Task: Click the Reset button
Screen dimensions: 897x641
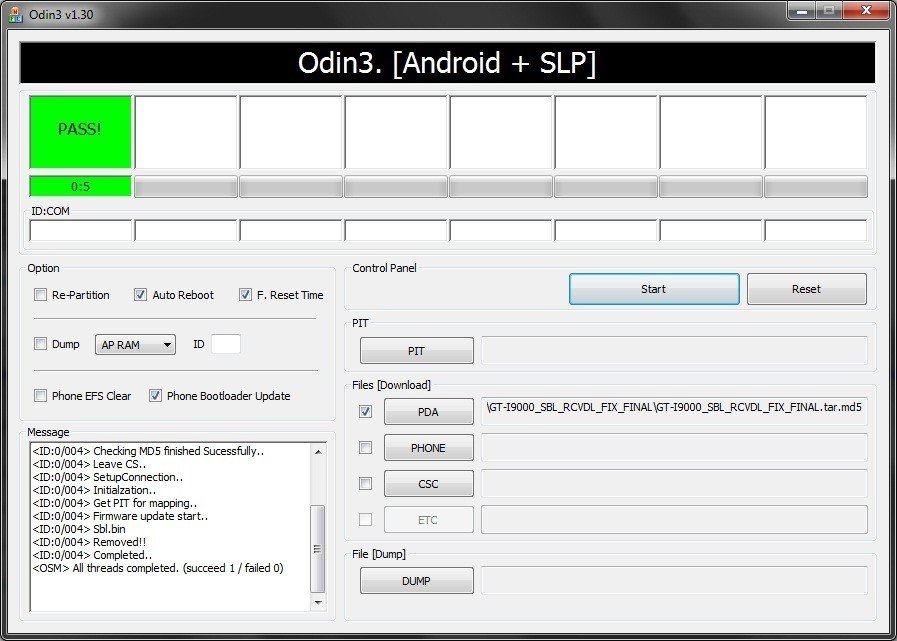Action: pos(807,289)
